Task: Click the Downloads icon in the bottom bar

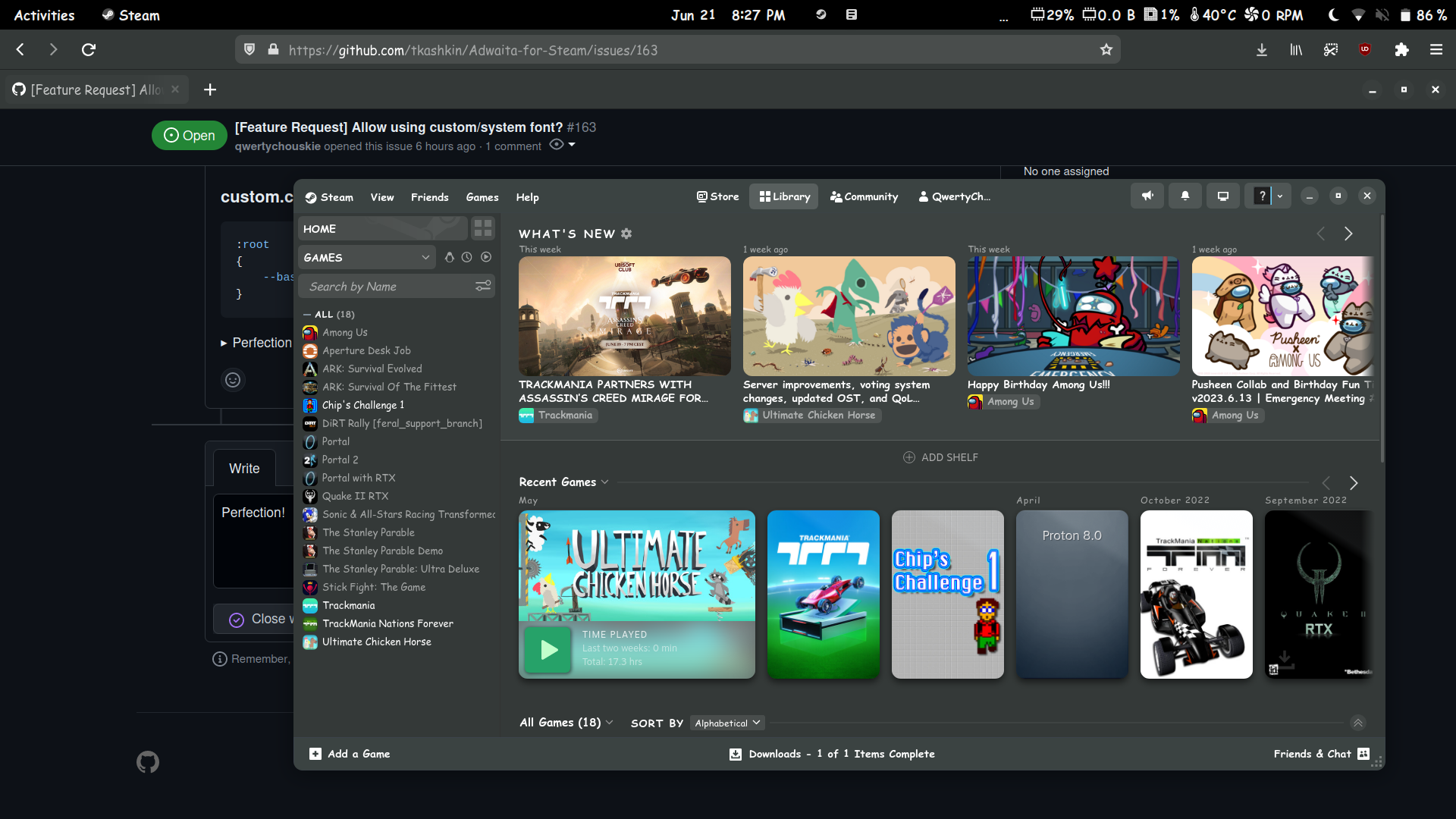Action: click(735, 754)
